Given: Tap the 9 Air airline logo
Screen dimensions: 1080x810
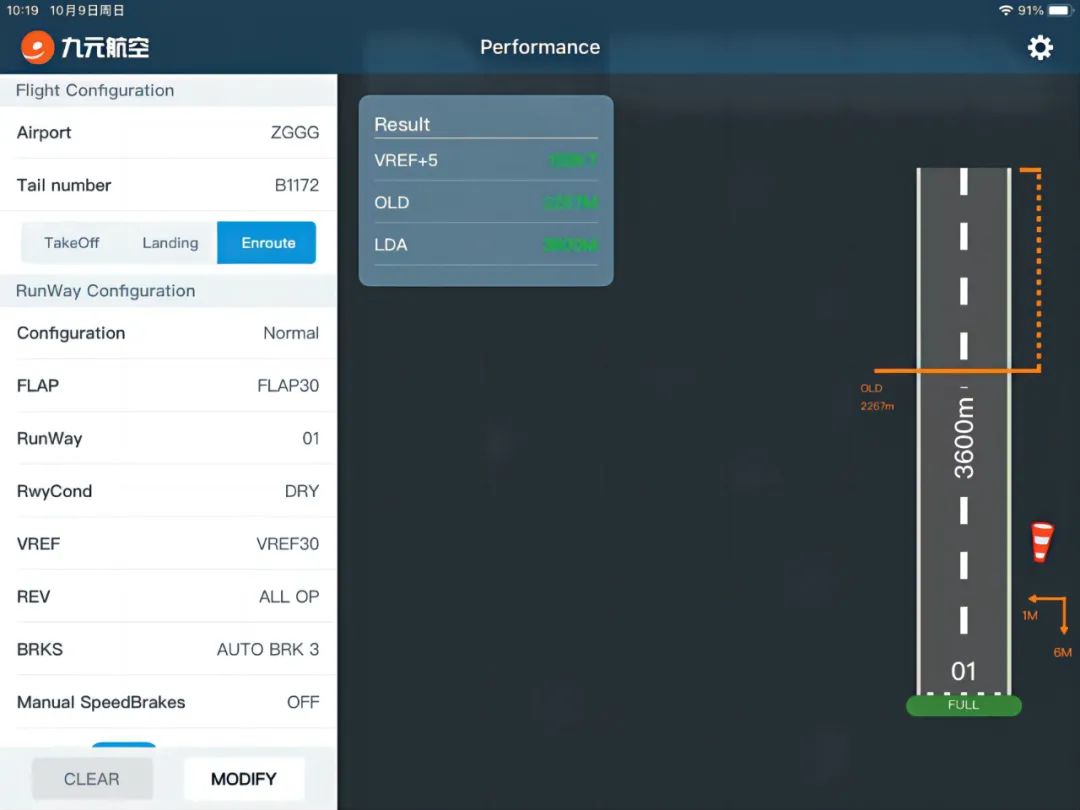Looking at the screenshot, I should (86, 47).
